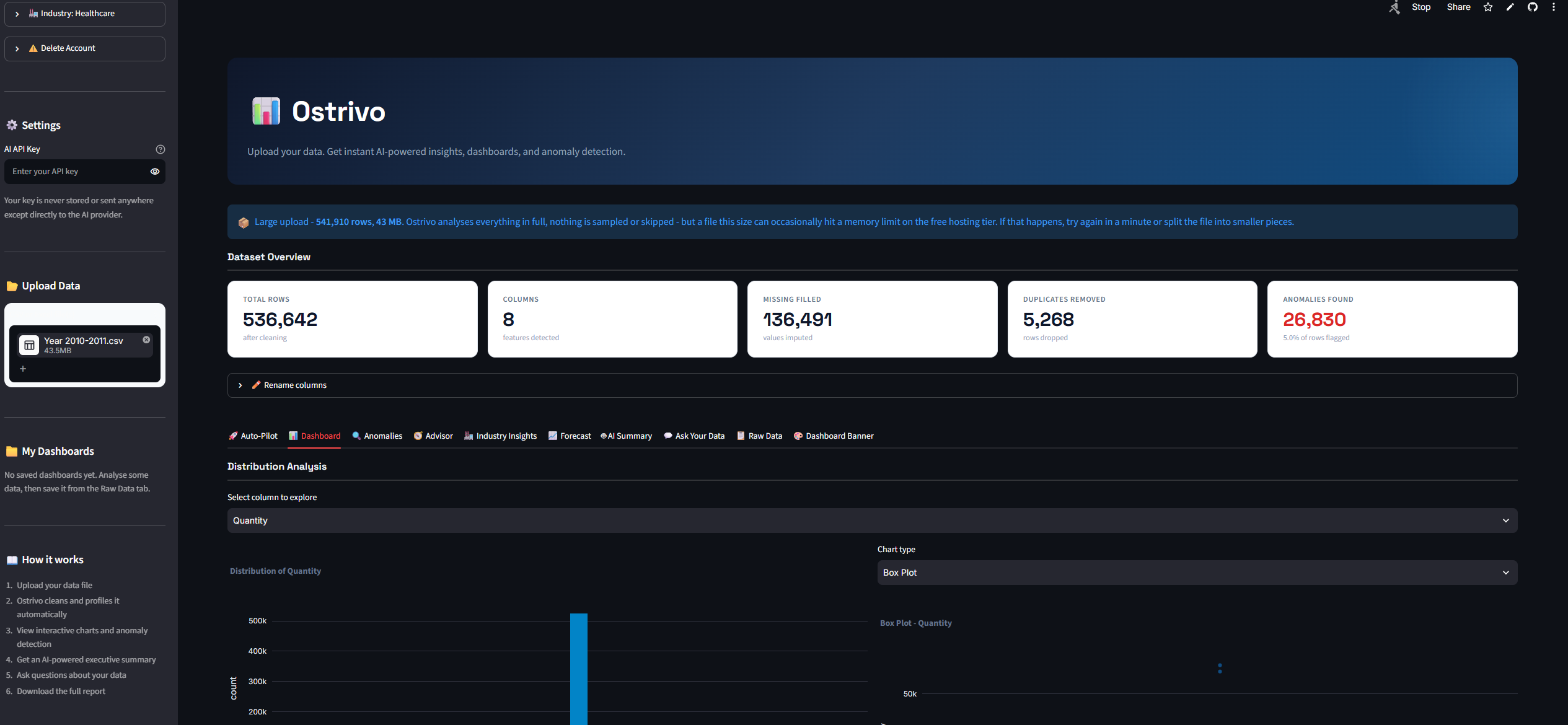Open the Quantity column dropdown

pyautogui.click(x=872, y=521)
